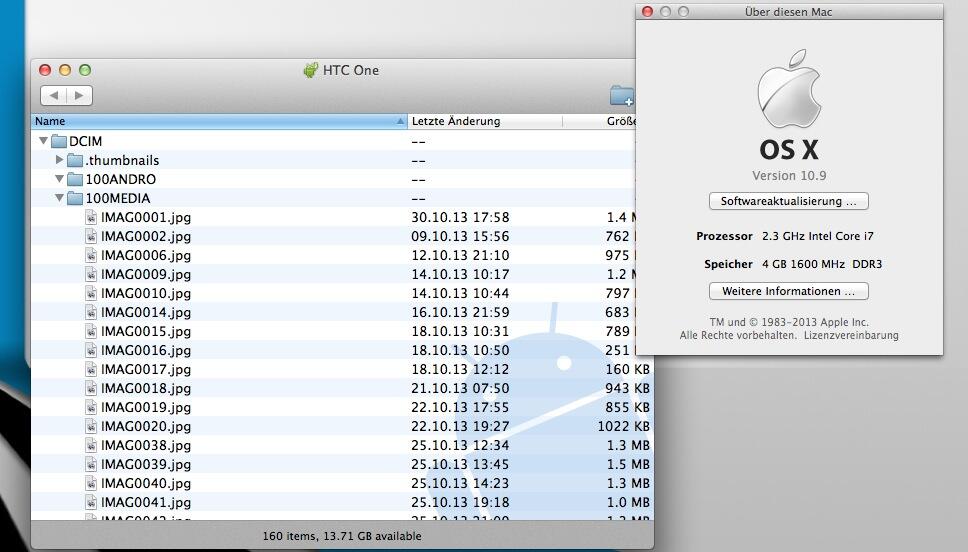Select file name IMAG0039.jpg

tap(146, 464)
